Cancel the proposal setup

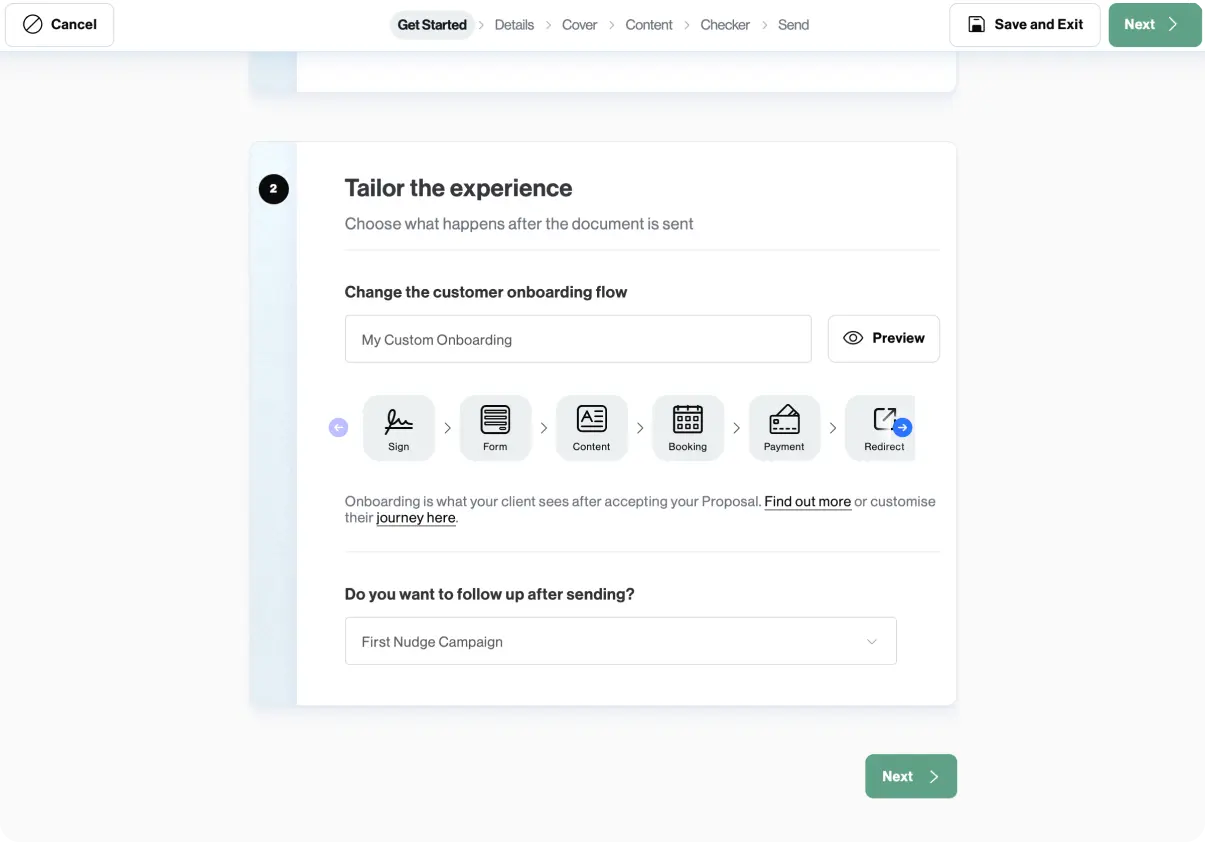(59, 24)
